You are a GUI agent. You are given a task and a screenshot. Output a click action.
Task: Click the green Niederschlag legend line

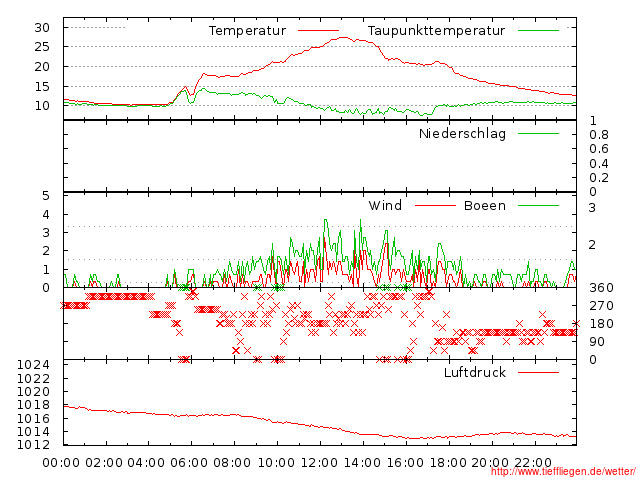(538, 133)
